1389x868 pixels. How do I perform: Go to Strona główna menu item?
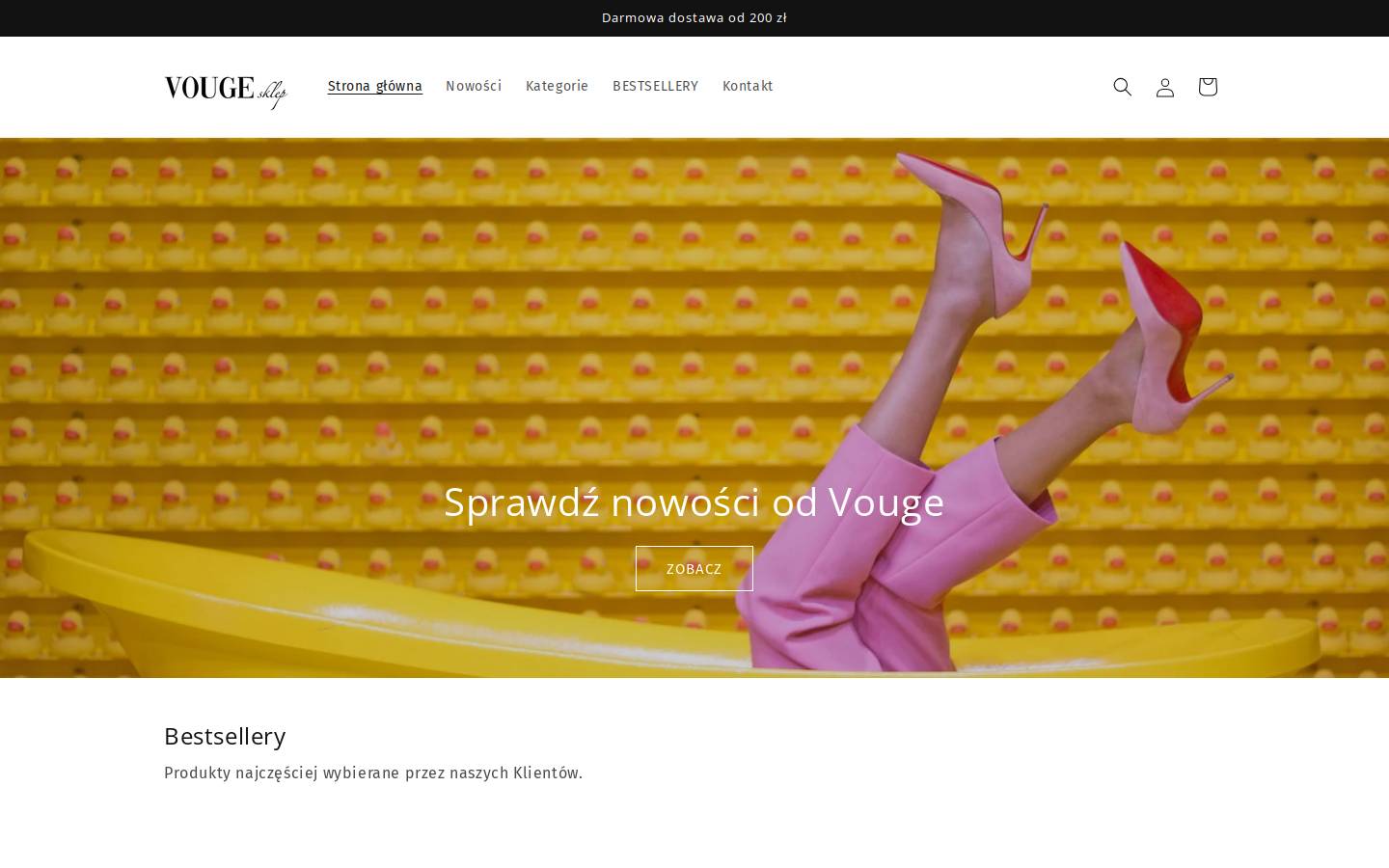tap(374, 87)
